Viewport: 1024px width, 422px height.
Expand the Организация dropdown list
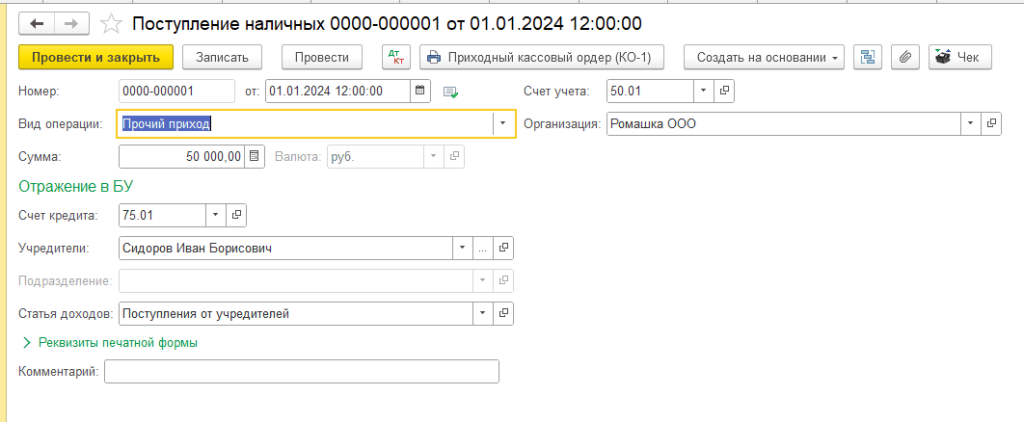click(969, 124)
